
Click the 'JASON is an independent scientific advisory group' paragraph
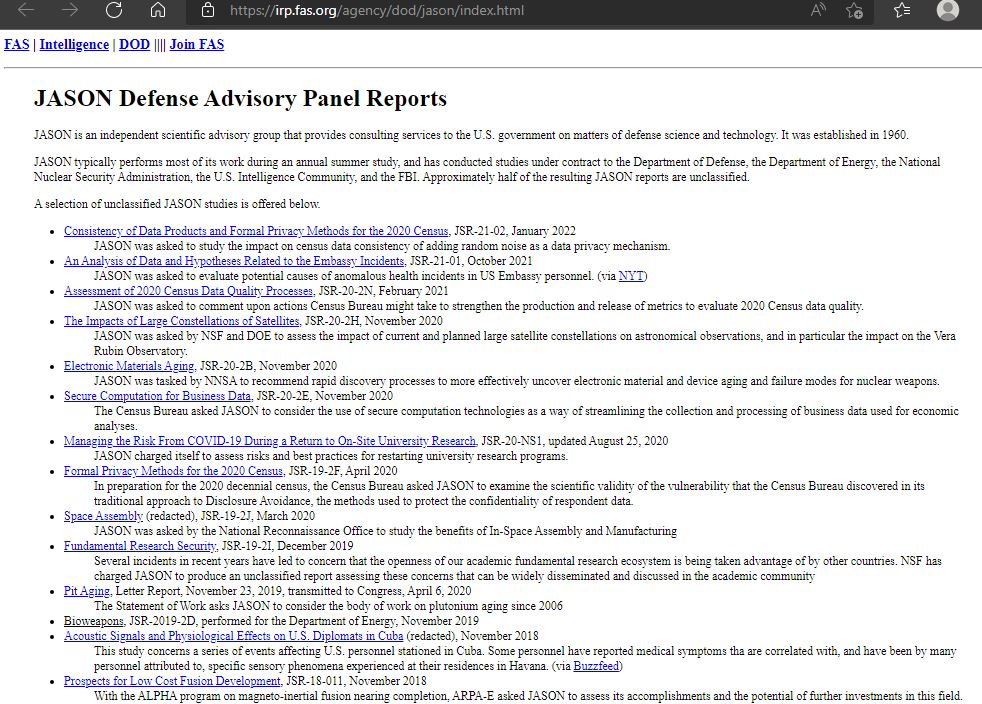pyautogui.click(x=471, y=135)
